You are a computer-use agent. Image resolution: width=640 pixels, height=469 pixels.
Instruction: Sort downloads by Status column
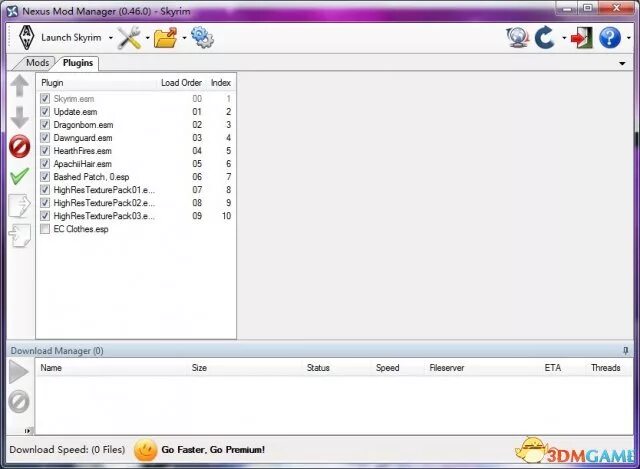pos(337,368)
